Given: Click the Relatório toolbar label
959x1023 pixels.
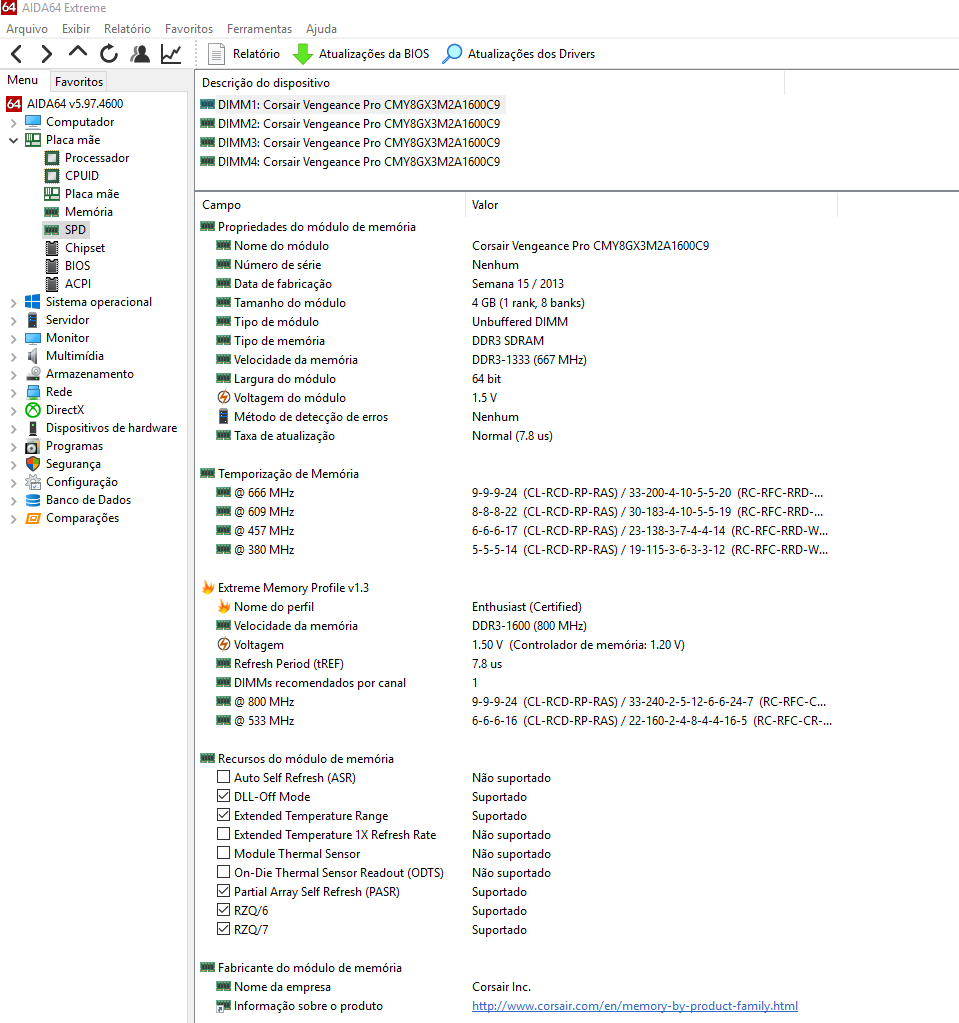Looking at the screenshot, I should (x=256, y=53).
